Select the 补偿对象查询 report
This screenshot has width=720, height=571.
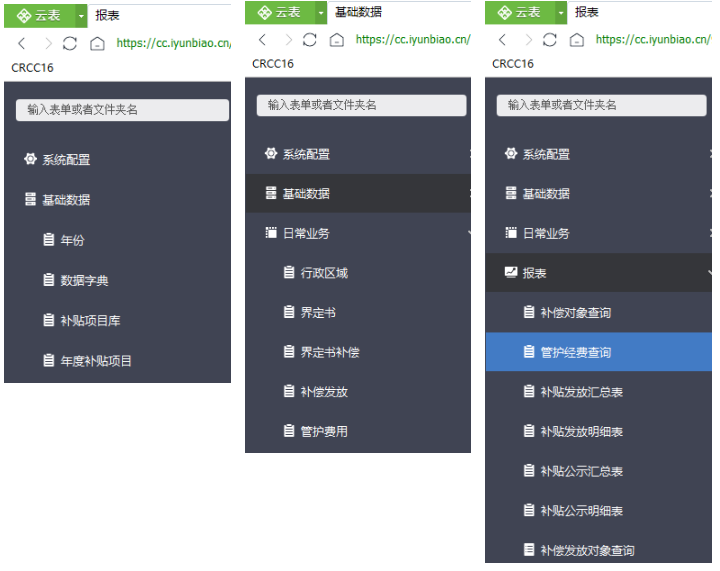point(575,312)
